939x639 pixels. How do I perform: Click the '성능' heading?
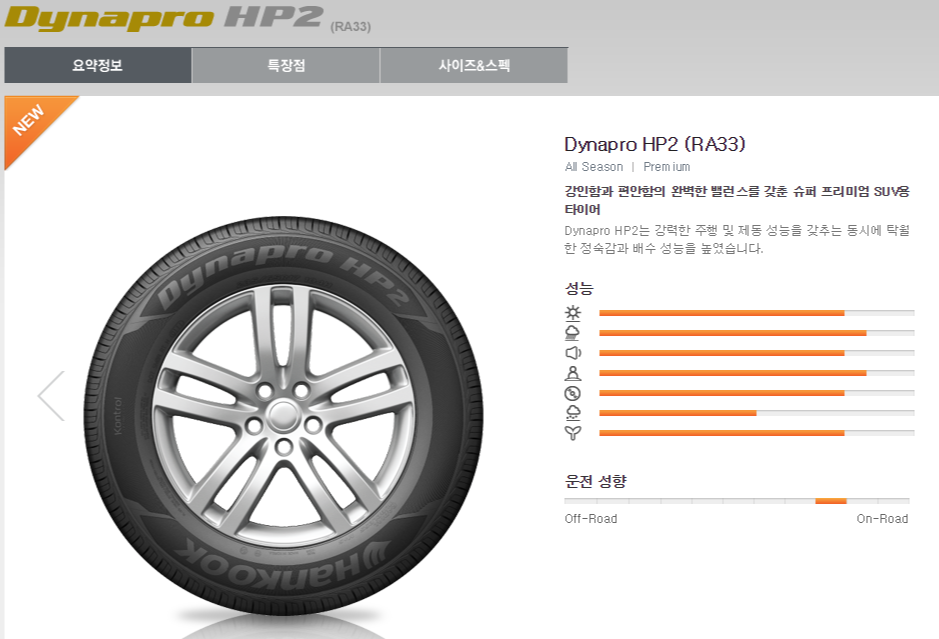[x=579, y=289]
